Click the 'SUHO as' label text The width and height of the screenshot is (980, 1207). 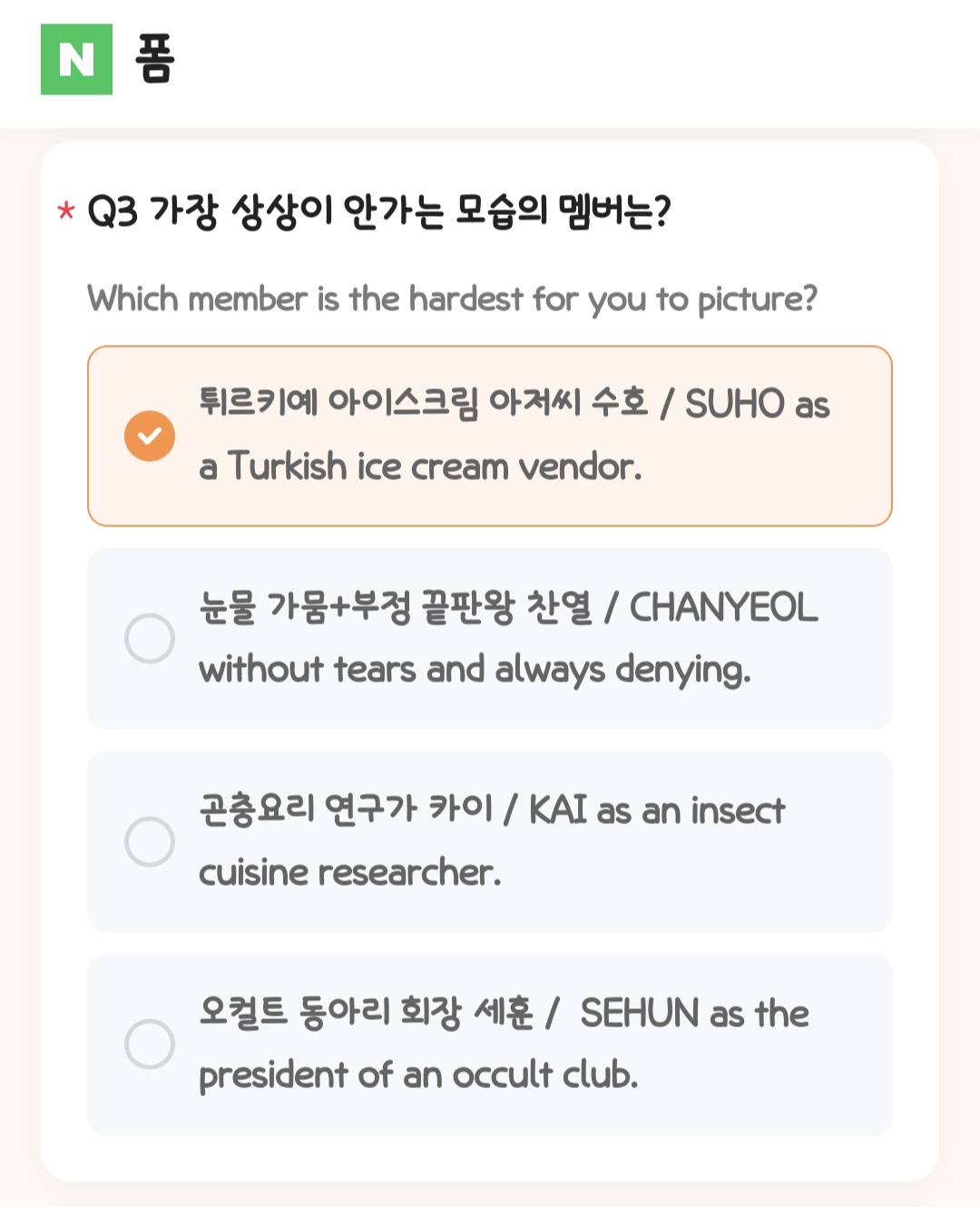[x=757, y=404]
